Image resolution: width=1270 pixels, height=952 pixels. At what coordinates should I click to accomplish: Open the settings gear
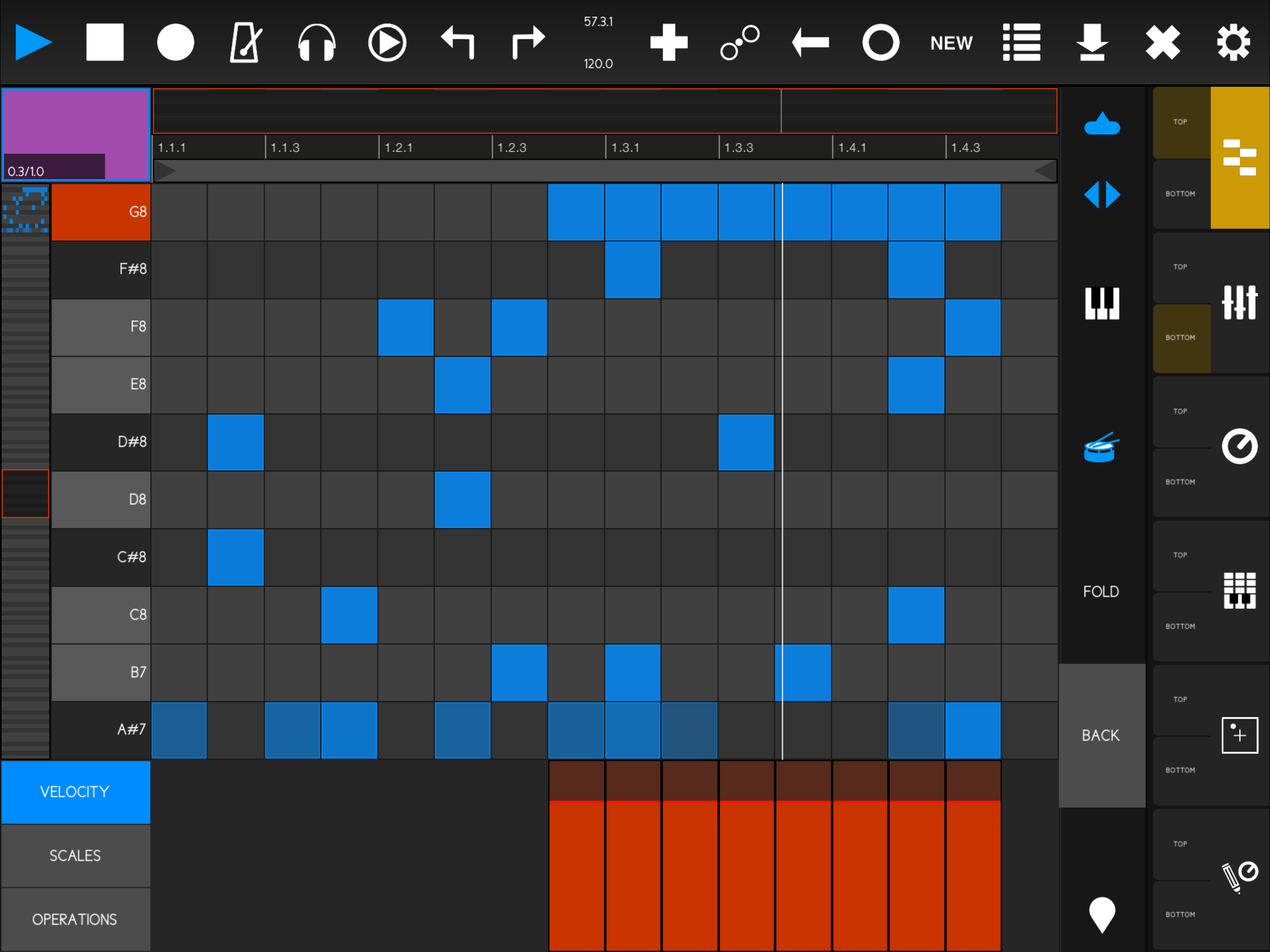click(x=1233, y=42)
